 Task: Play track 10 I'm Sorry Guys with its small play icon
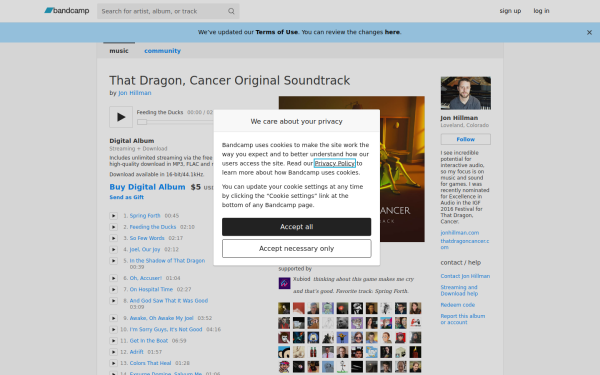pyautogui.click(x=113, y=329)
